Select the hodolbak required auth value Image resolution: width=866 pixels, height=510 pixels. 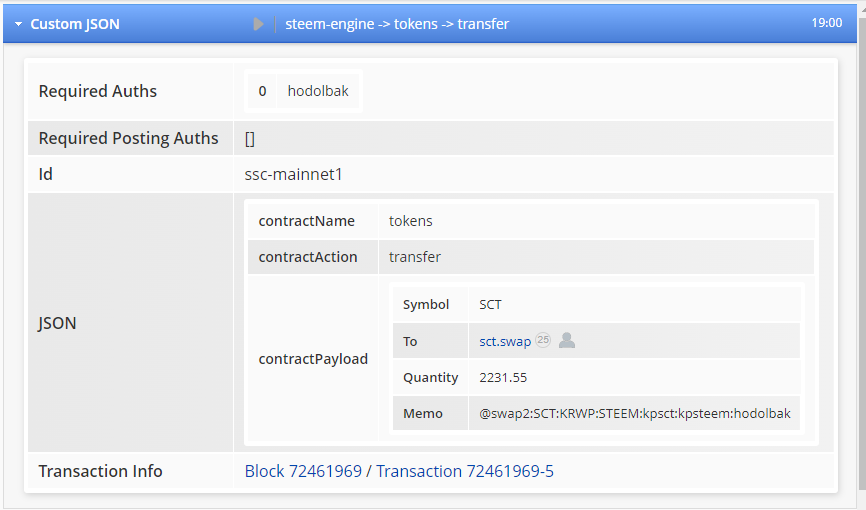pyautogui.click(x=318, y=91)
